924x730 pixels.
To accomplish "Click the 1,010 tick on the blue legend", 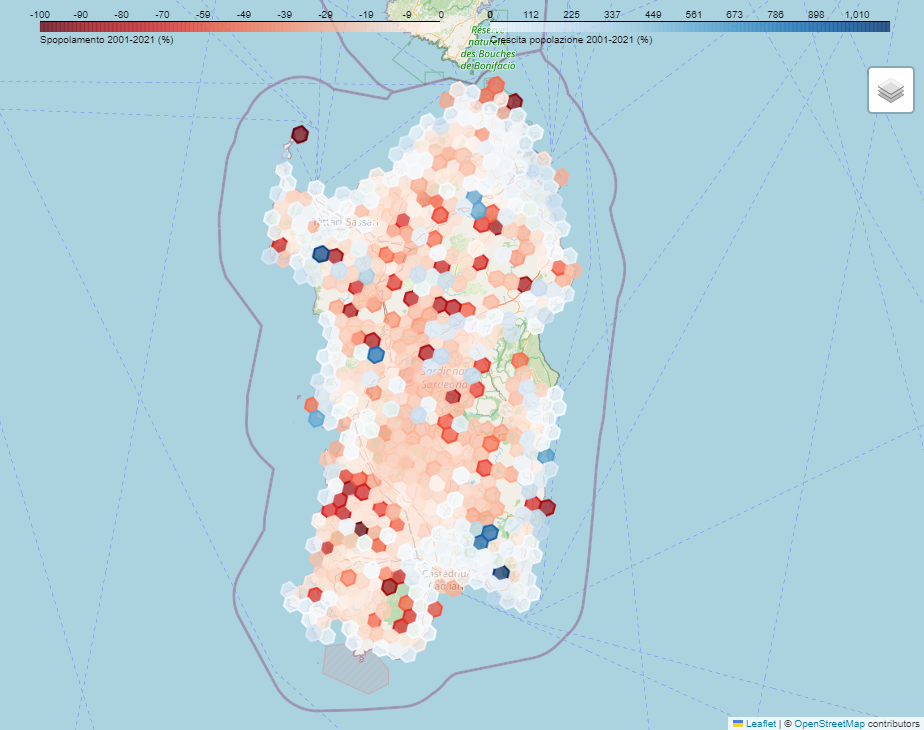I will click(857, 14).
